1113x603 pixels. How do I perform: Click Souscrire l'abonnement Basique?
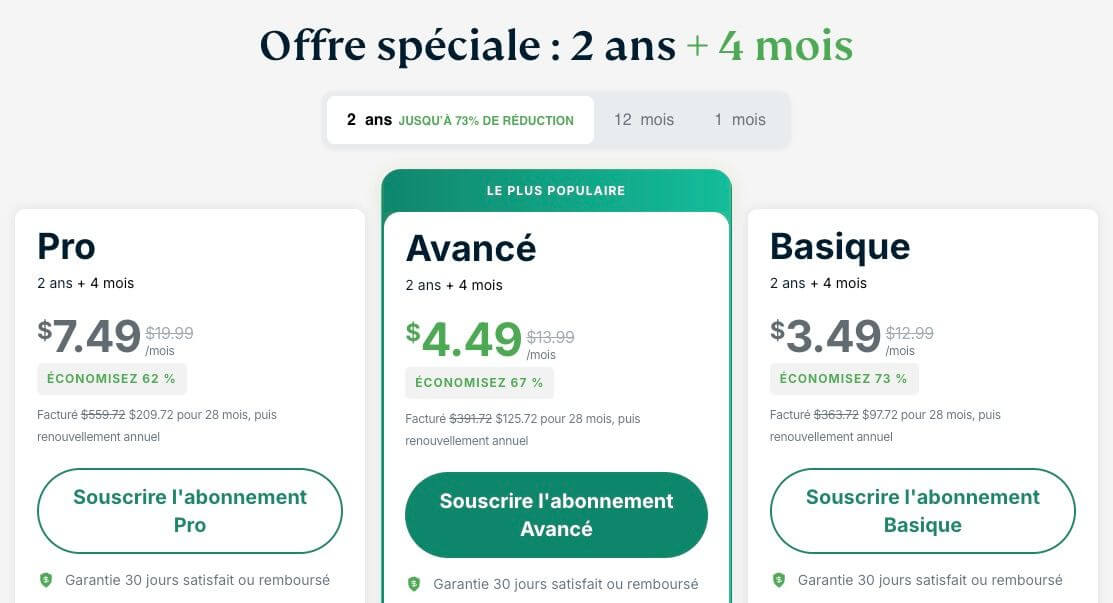click(922, 510)
